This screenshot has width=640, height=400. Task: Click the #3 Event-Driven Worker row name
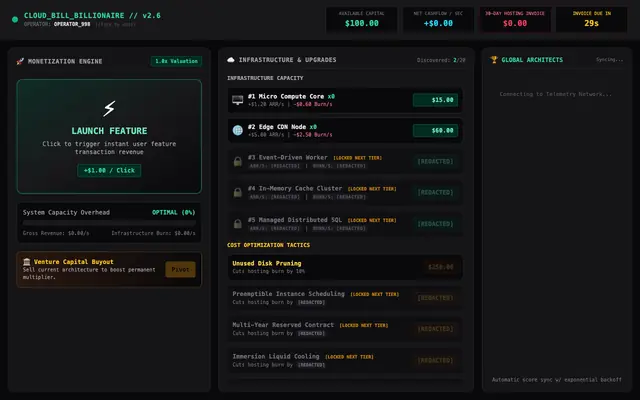tap(287, 158)
